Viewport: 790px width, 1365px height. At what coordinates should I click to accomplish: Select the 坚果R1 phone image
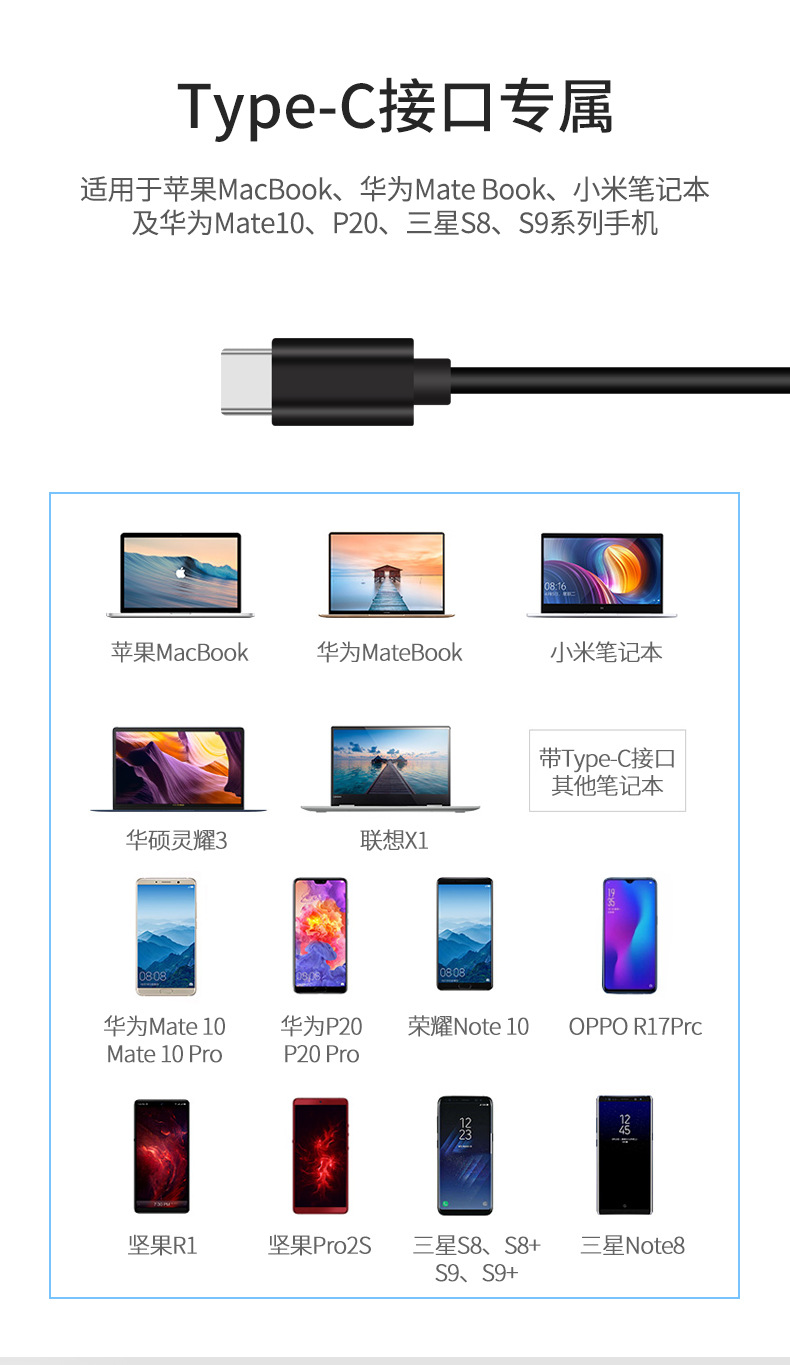pyautogui.click(x=162, y=1156)
